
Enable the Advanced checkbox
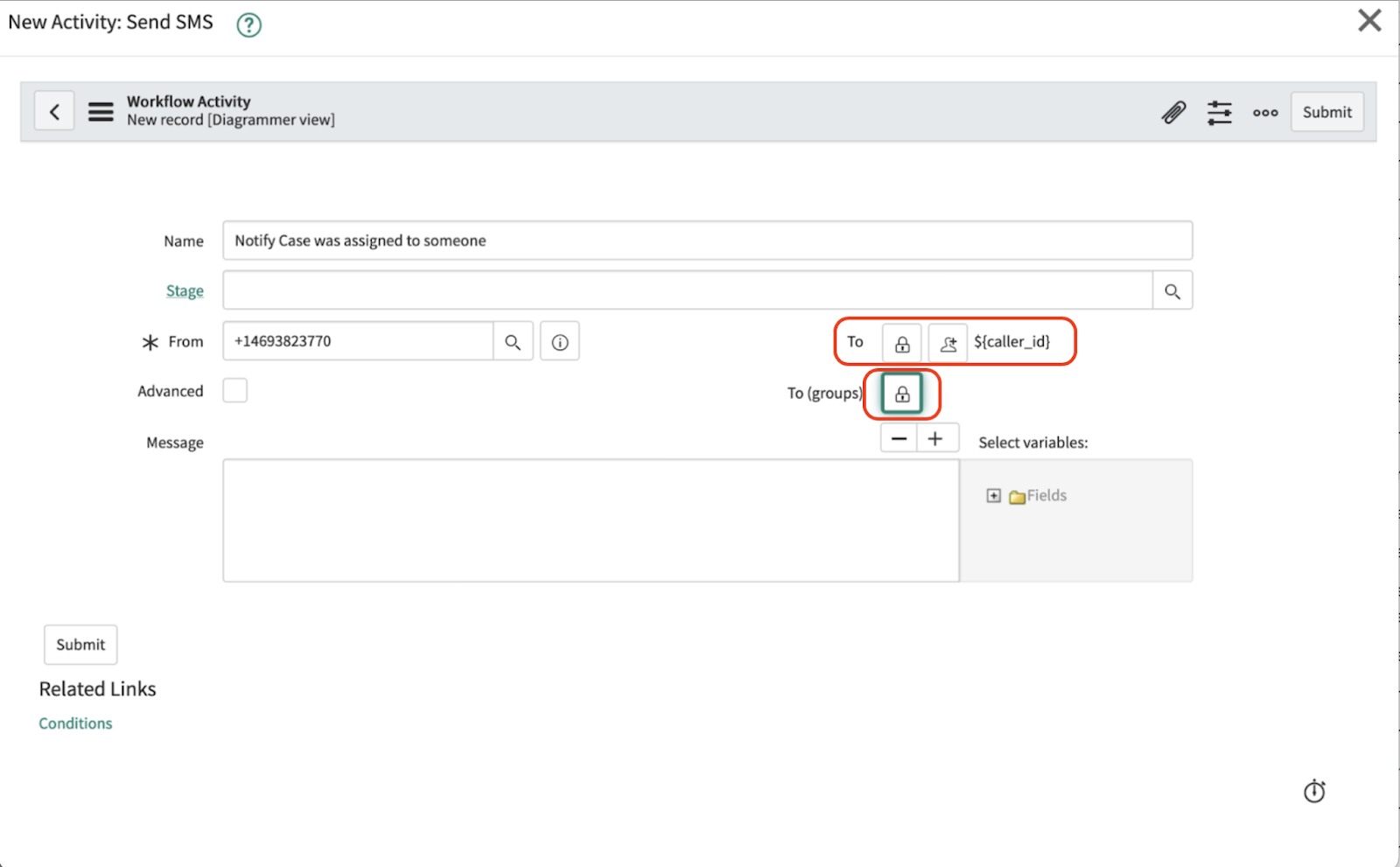click(234, 390)
